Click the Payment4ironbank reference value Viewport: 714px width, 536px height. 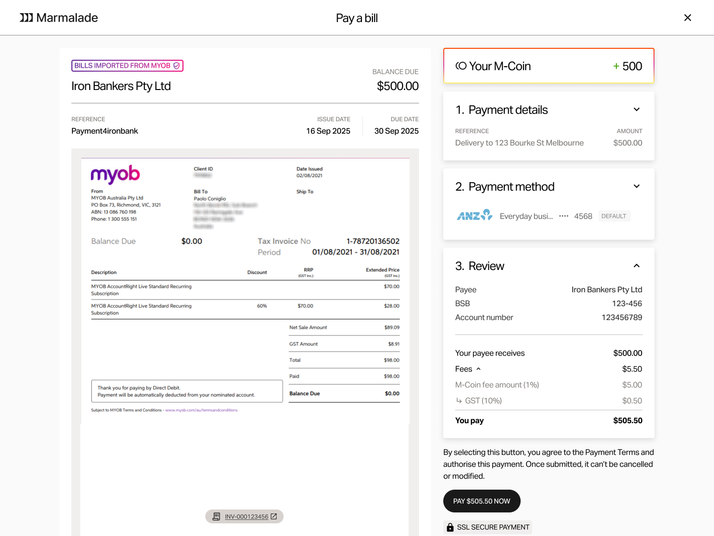click(104, 131)
